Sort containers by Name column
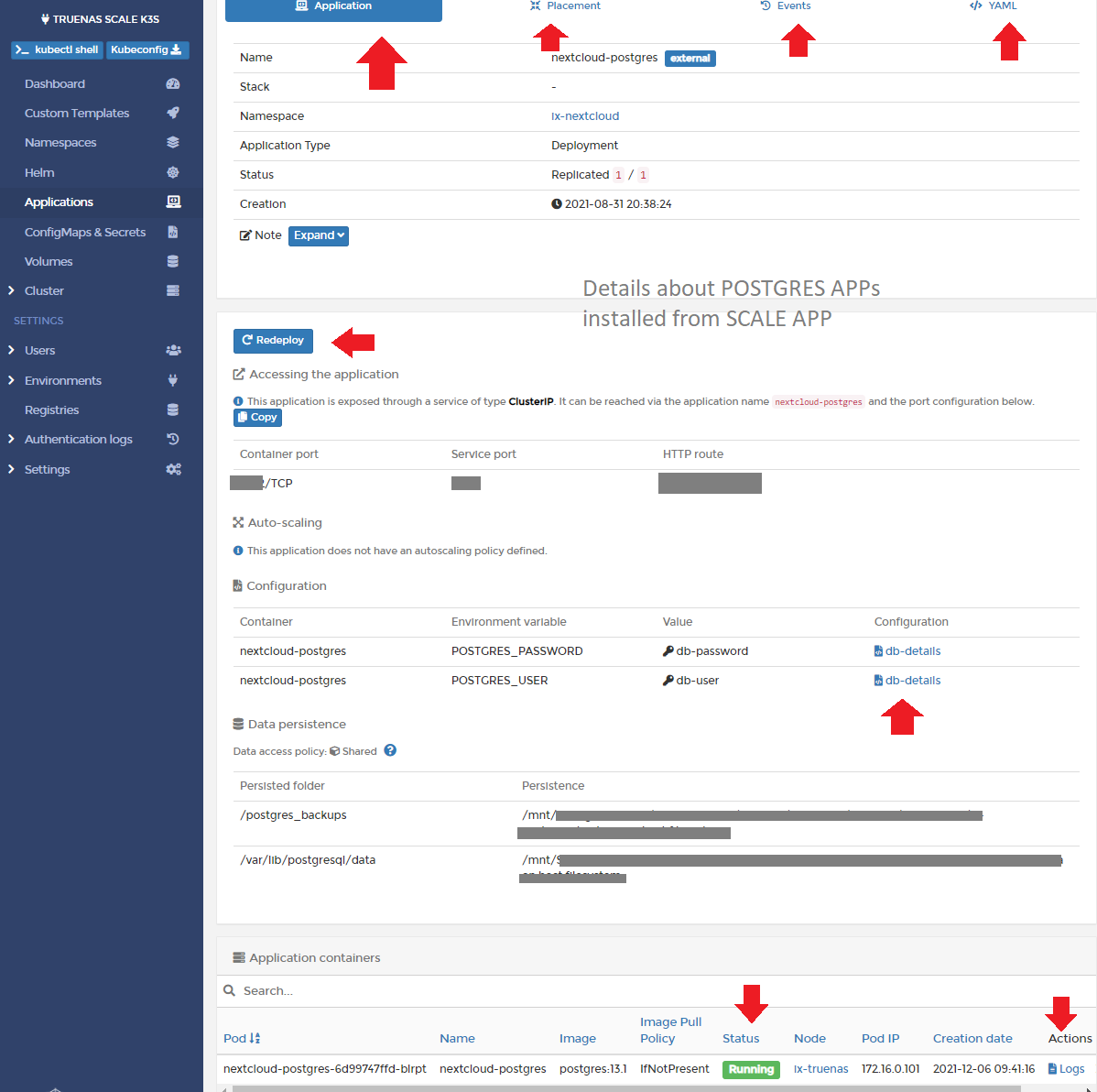 458,1038
